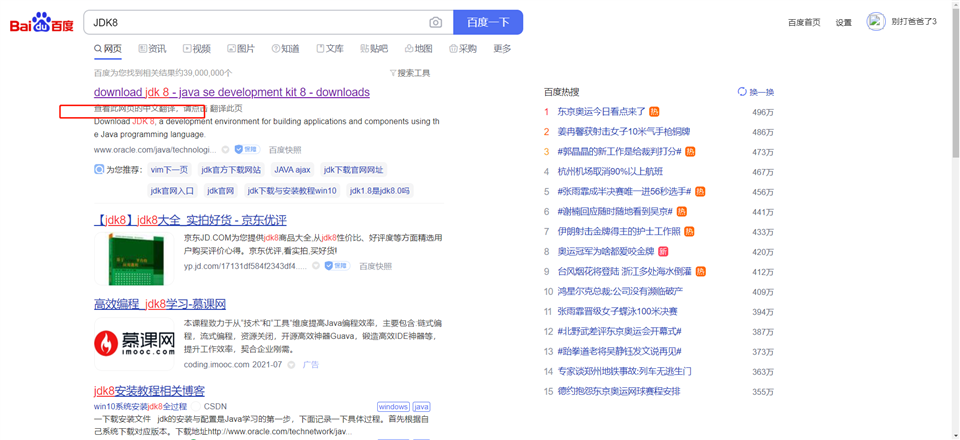
Task: Open jdk8安装教程相关博客 result
Action: click(149, 391)
